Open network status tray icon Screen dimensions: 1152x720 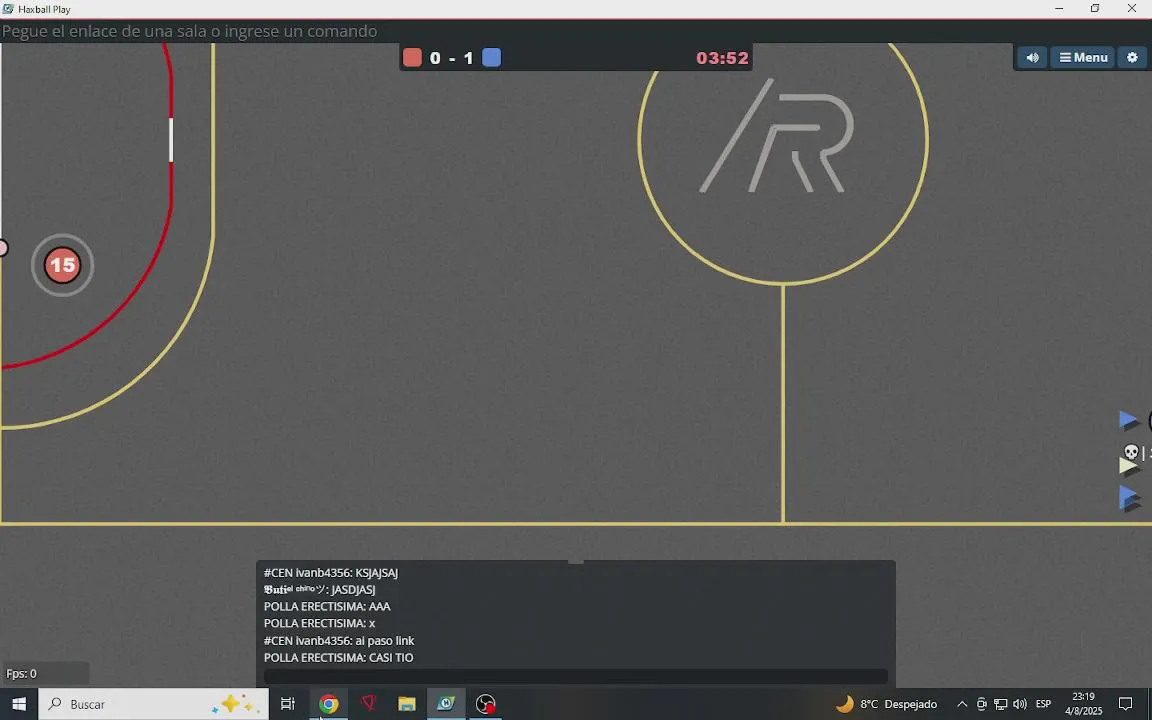tap(1001, 704)
